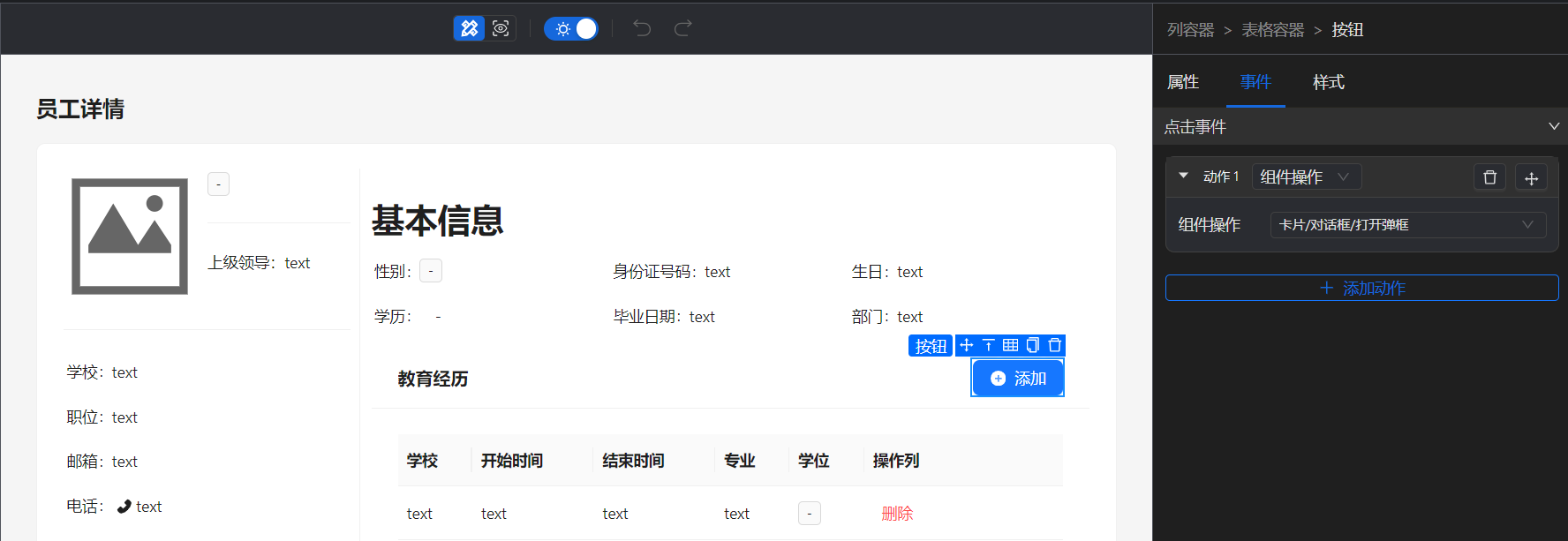This screenshot has width=1568, height=541.
Task: Click the 结束时间 column header
Action: pos(633,461)
